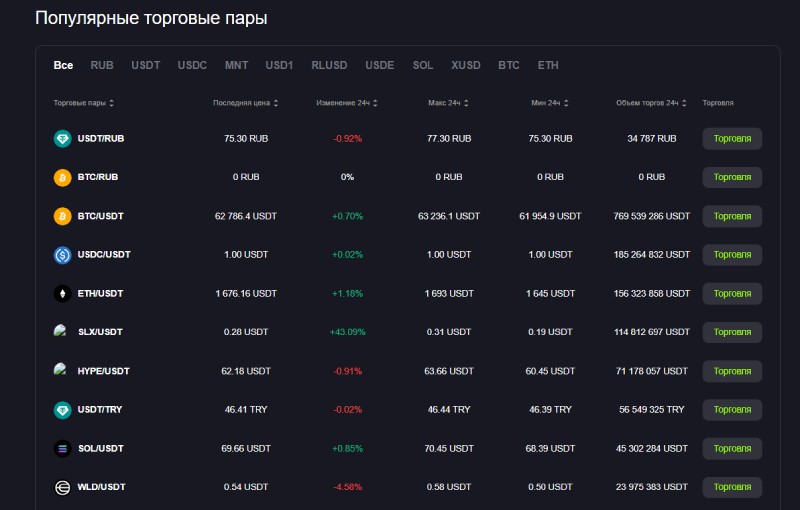800x510 pixels.
Task: Open Торговля button for WLD/USDT
Action: (732, 487)
